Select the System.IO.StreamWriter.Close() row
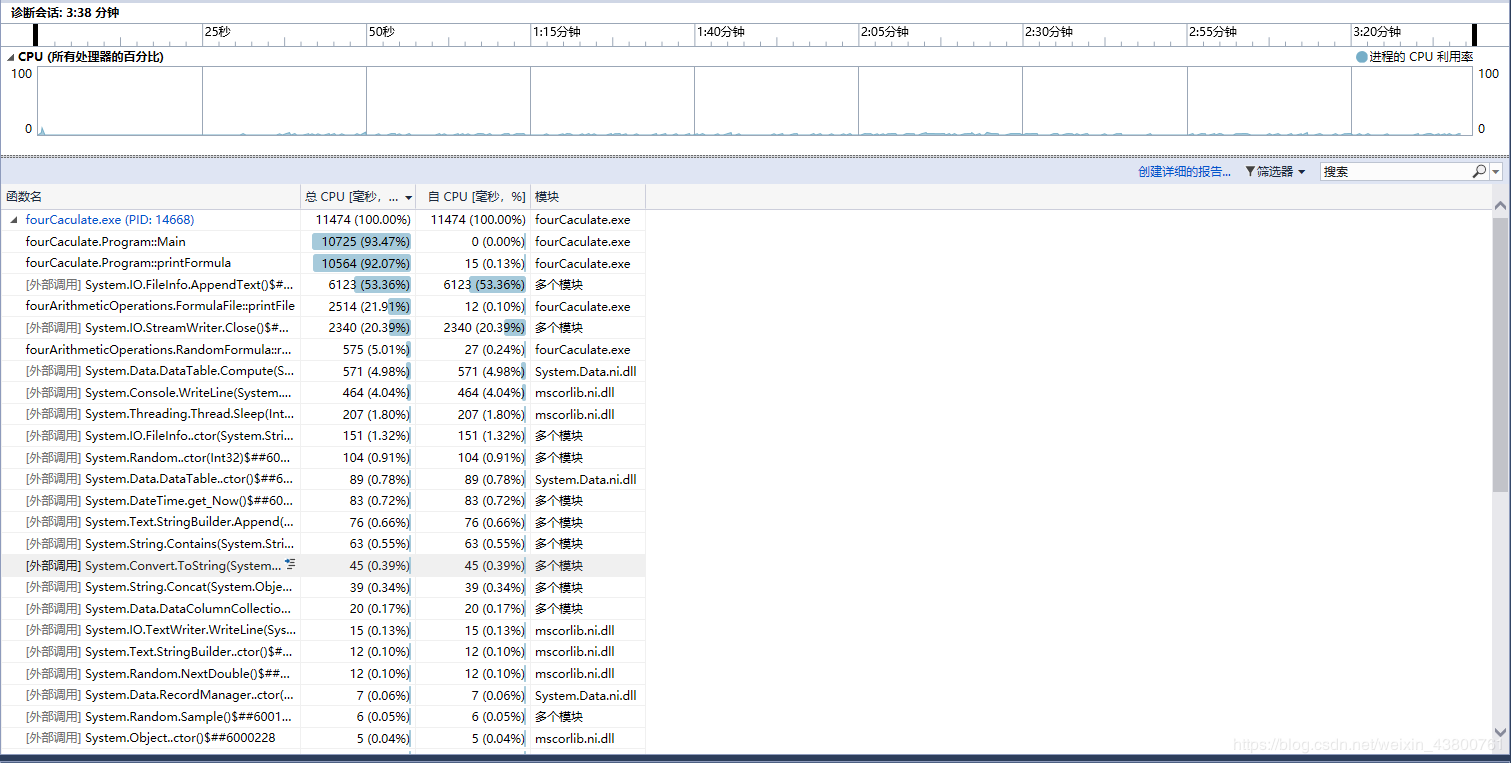1511x763 pixels. [322, 328]
